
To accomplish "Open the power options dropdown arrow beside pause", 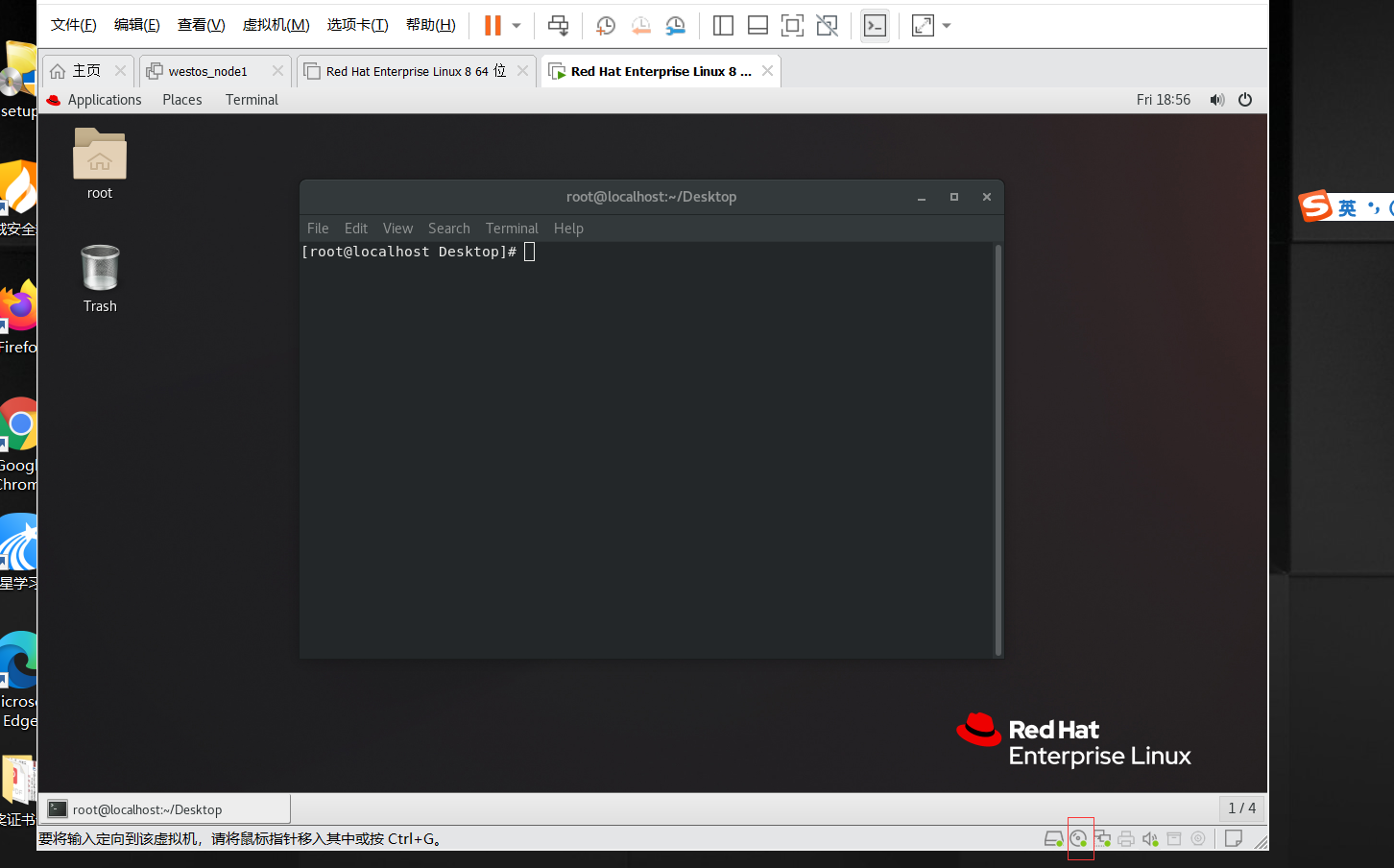I will click(x=517, y=26).
